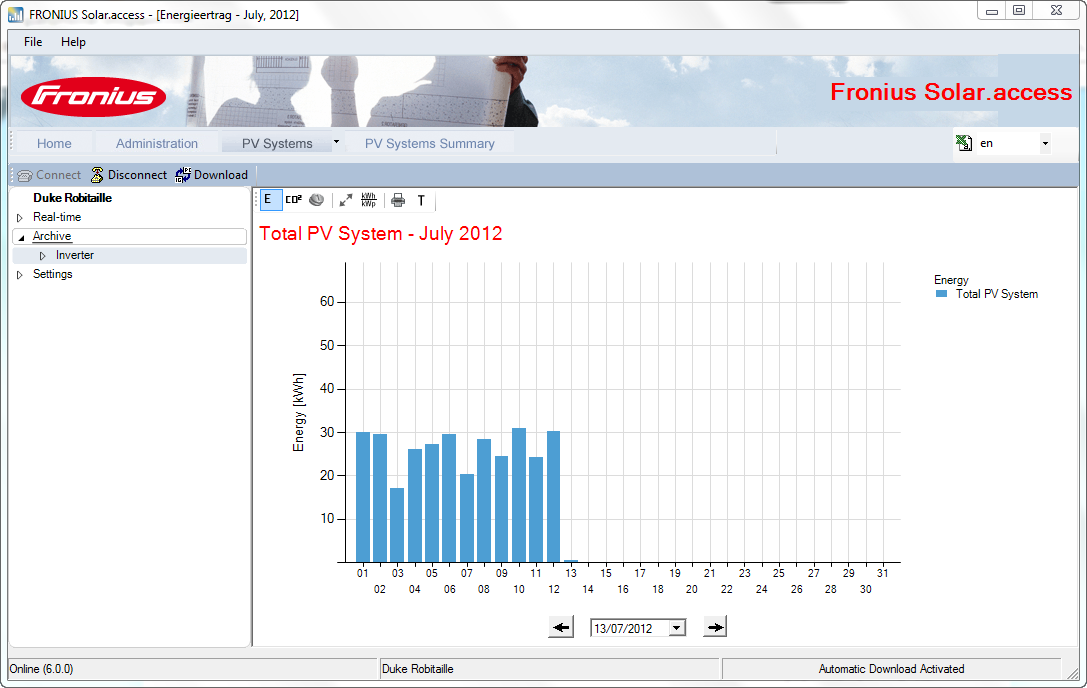The width and height of the screenshot is (1087, 688).
Task: Click the Disconnect toolbar icon
Action: (x=128, y=174)
